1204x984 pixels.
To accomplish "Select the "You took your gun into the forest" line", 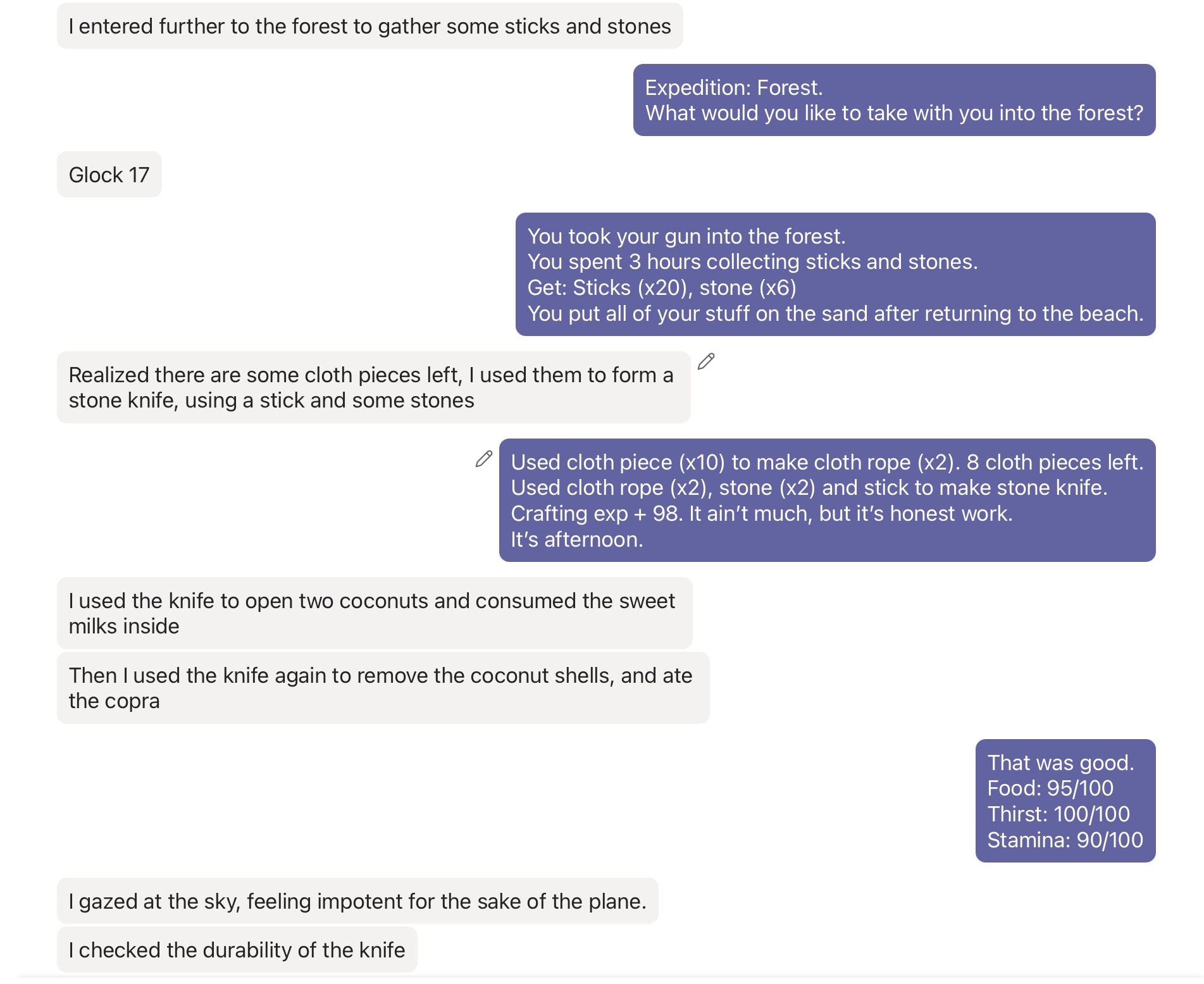I will click(x=686, y=236).
